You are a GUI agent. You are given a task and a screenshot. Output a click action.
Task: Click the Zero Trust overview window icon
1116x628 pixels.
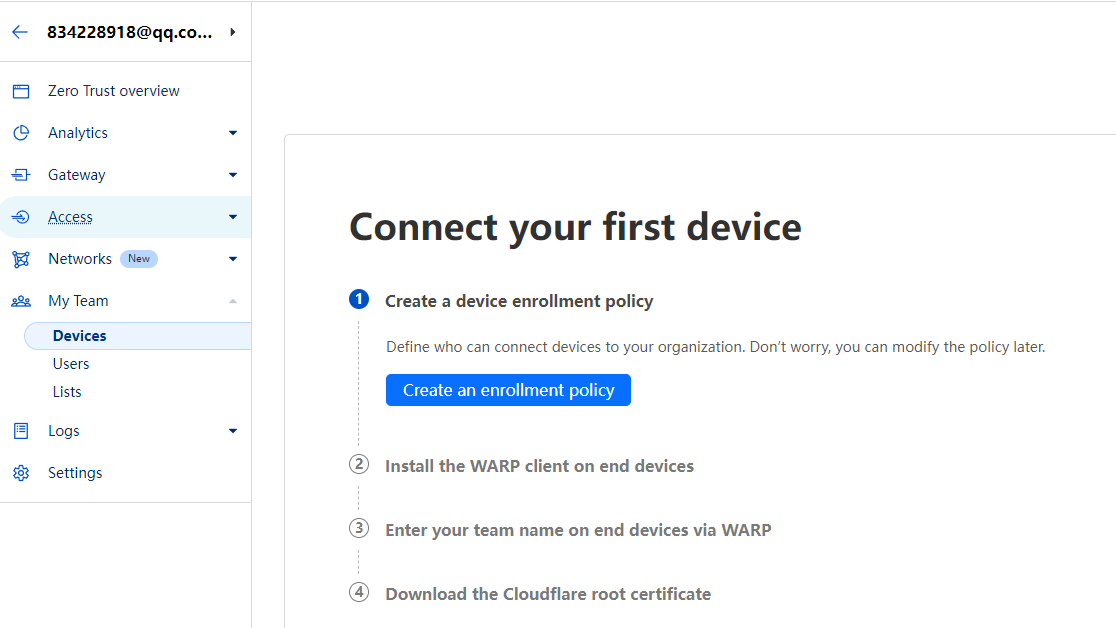[x=21, y=91]
